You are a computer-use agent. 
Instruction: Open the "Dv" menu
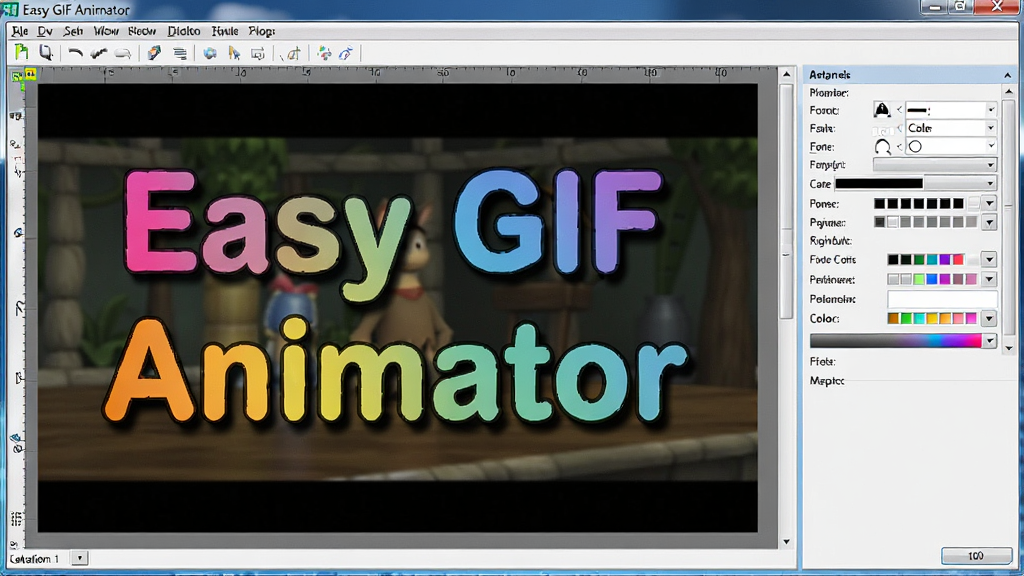tap(45, 31)
